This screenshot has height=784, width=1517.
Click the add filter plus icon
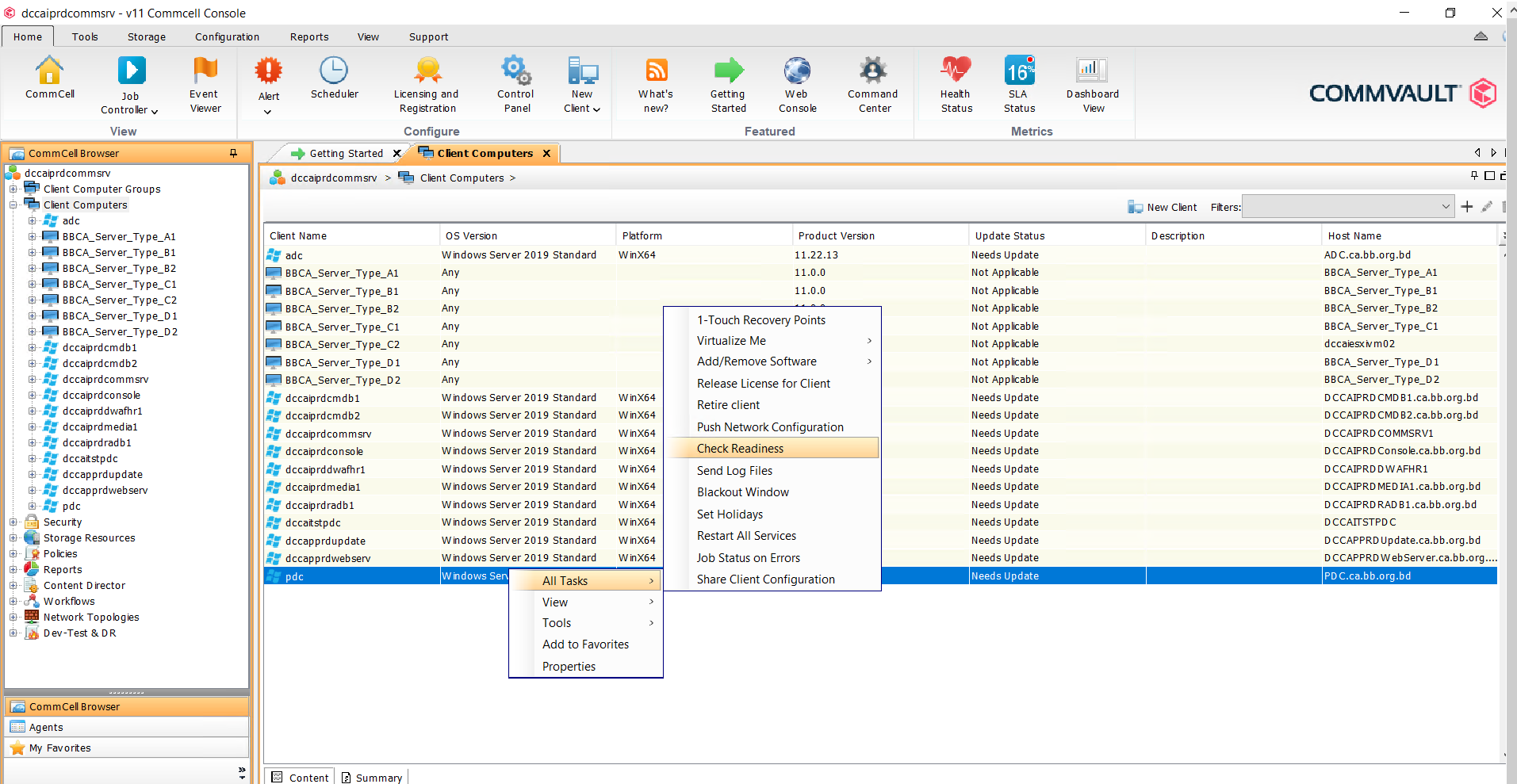[1467, 207]
